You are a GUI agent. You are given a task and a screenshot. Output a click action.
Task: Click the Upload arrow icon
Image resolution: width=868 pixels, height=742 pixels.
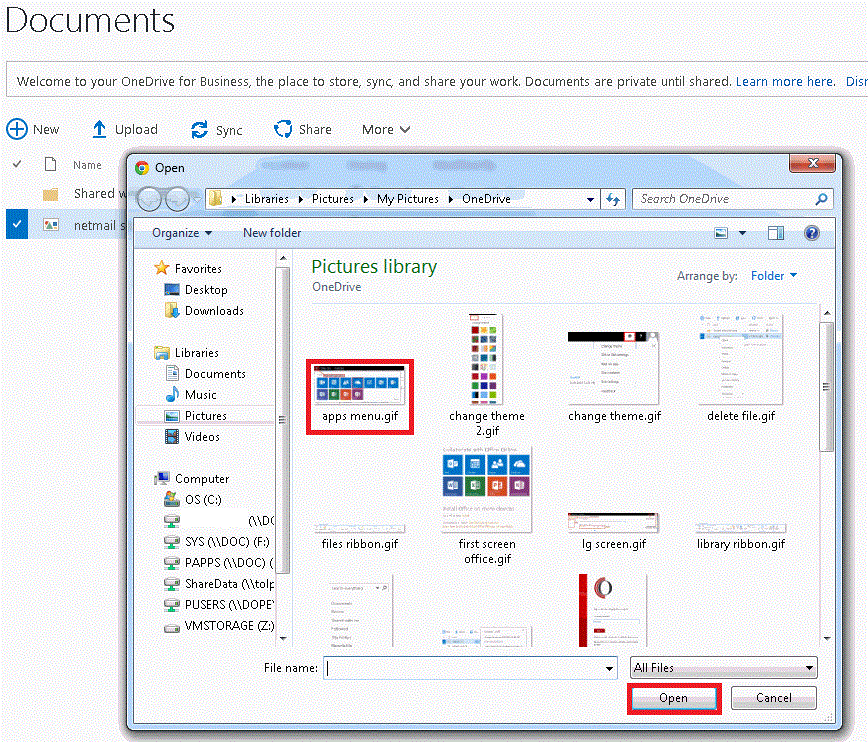click(x=99, y=129)
